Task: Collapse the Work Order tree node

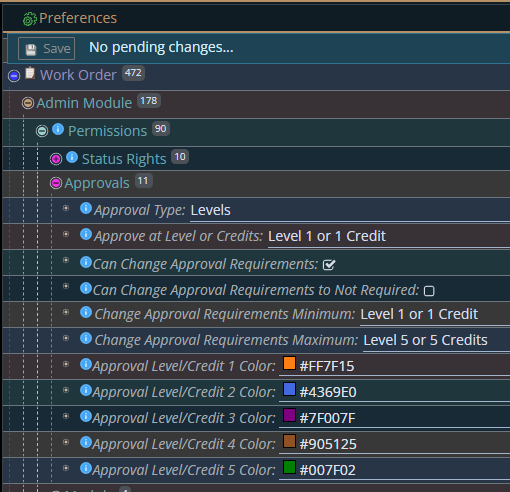Action: [14, 76]
